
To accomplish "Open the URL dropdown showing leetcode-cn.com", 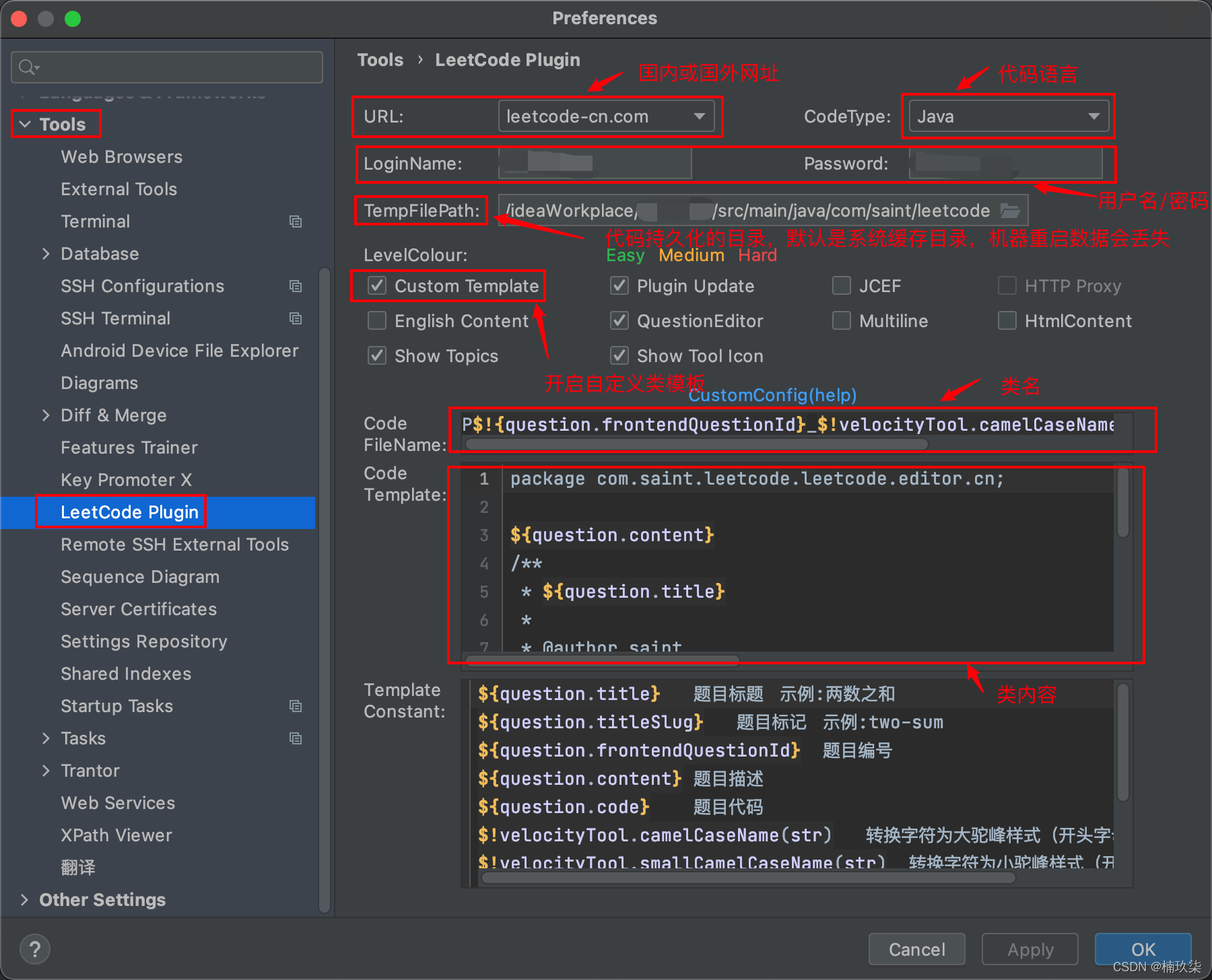I will (700, 116).
